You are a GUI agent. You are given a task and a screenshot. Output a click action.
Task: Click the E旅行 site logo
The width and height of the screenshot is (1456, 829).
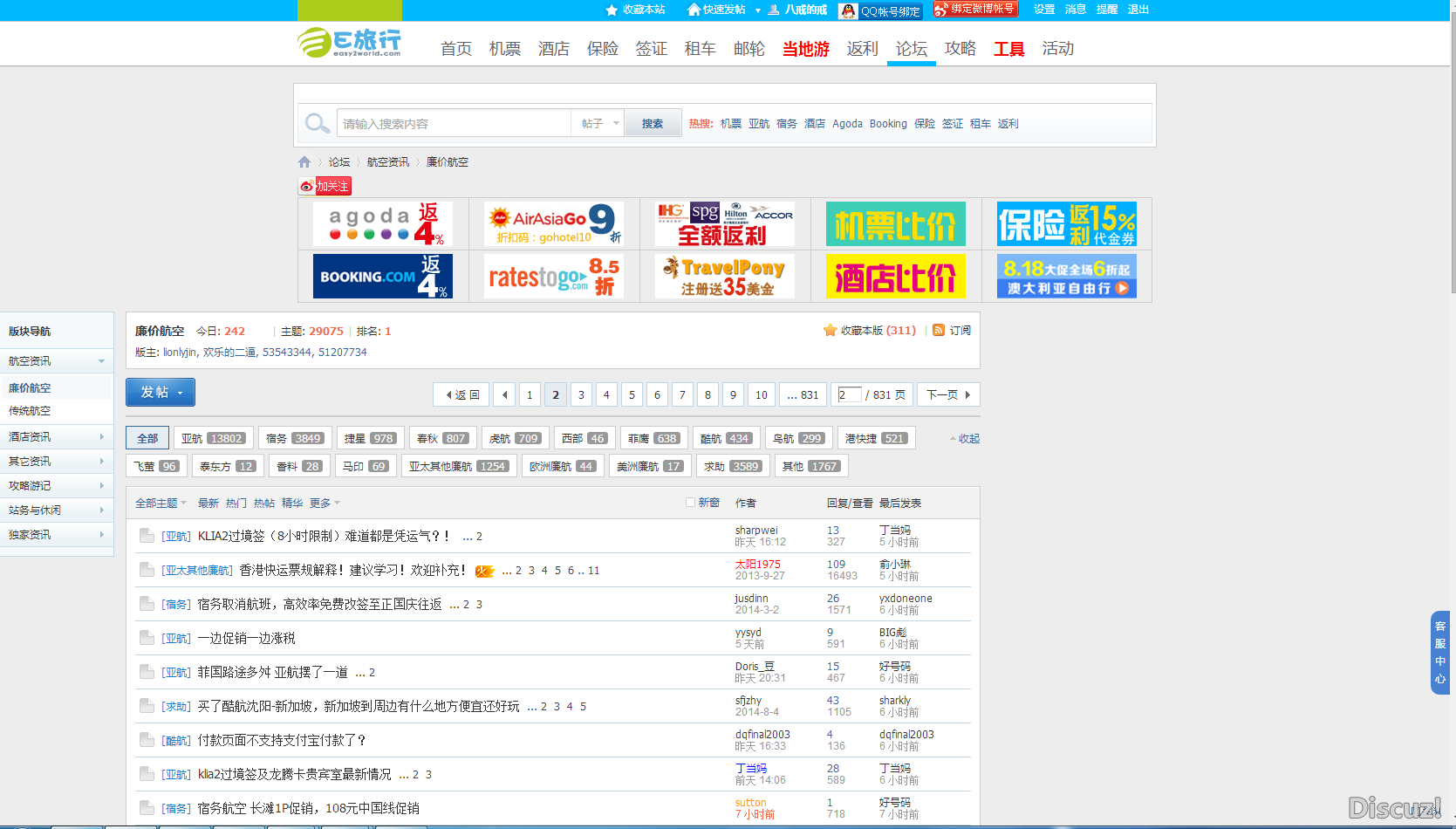click(349, 42)
